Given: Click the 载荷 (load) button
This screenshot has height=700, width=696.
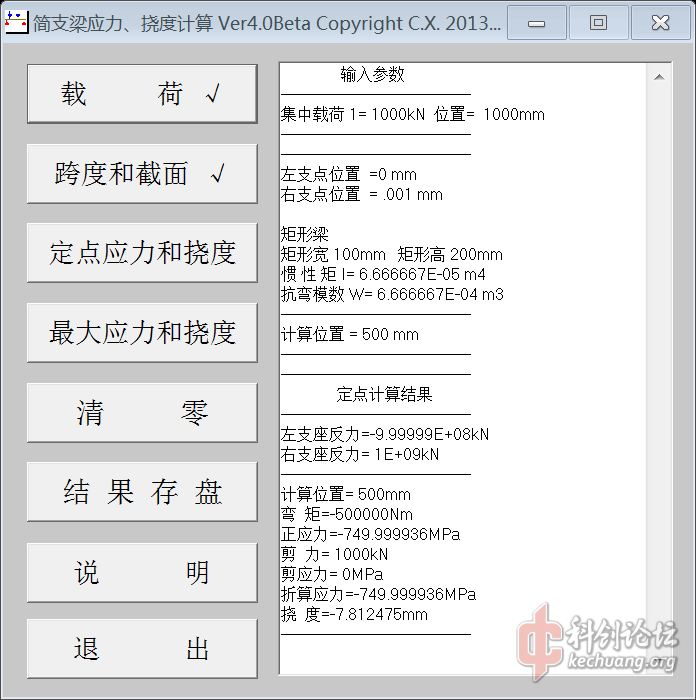Looking at the screenshot, I should pyautogui.click(x=141, y=94).
